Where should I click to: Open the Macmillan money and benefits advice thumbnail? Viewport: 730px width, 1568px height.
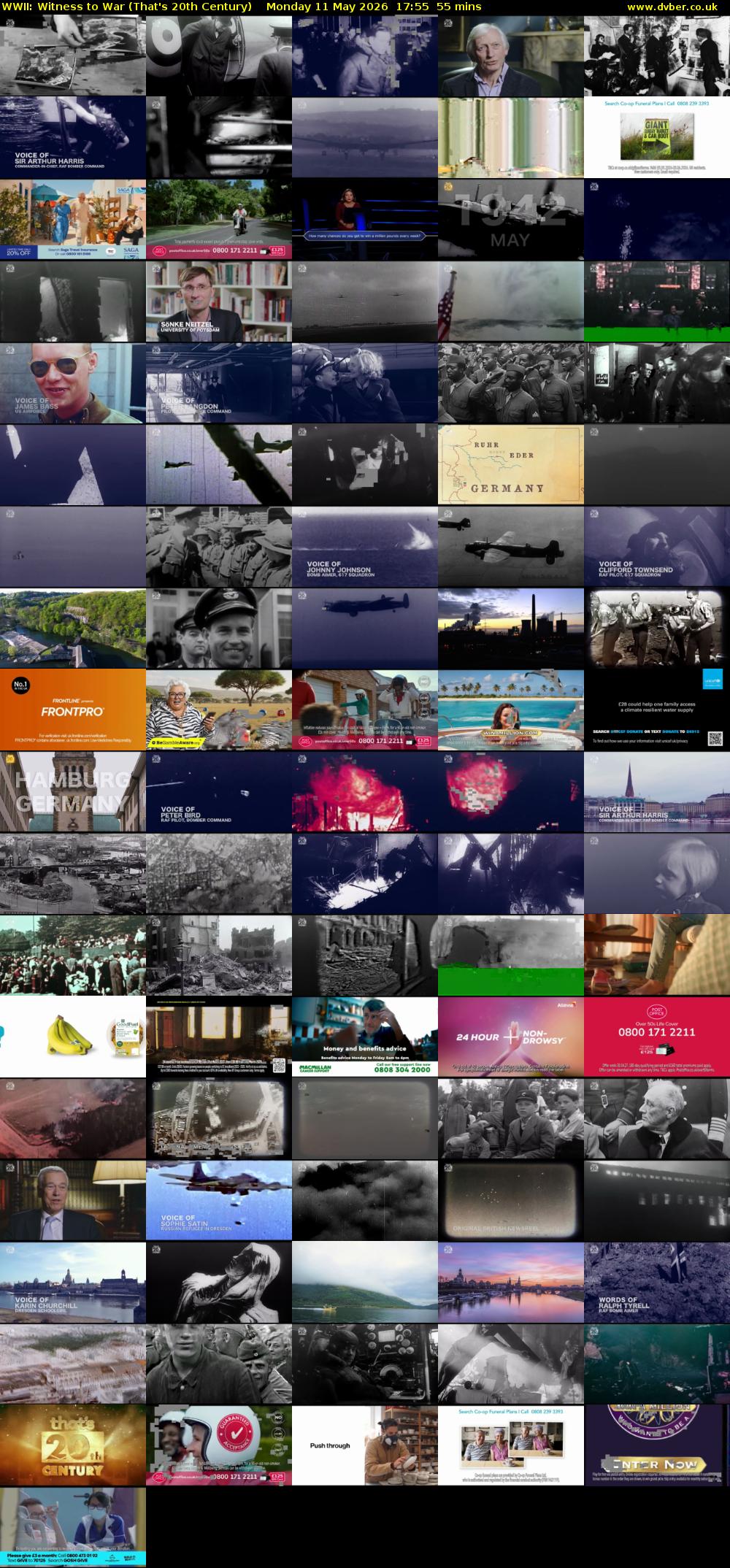coord(365,1037)
